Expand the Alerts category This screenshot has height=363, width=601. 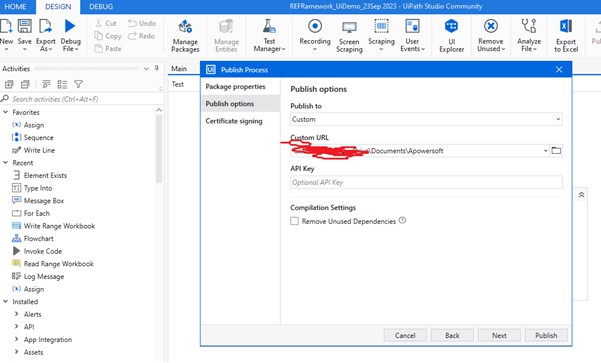click(16, 314)
